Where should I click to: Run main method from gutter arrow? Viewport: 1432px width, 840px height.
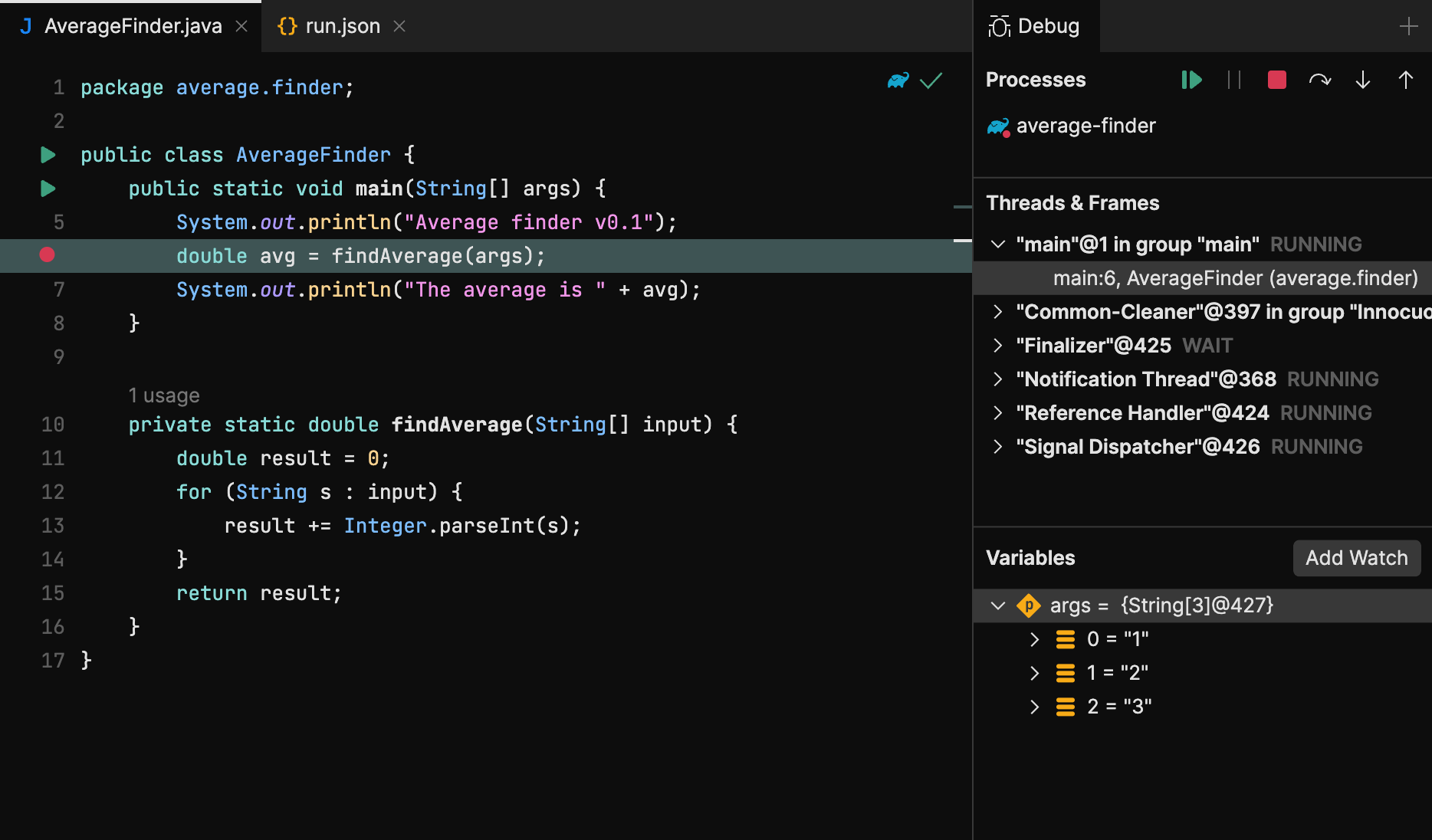48,189
